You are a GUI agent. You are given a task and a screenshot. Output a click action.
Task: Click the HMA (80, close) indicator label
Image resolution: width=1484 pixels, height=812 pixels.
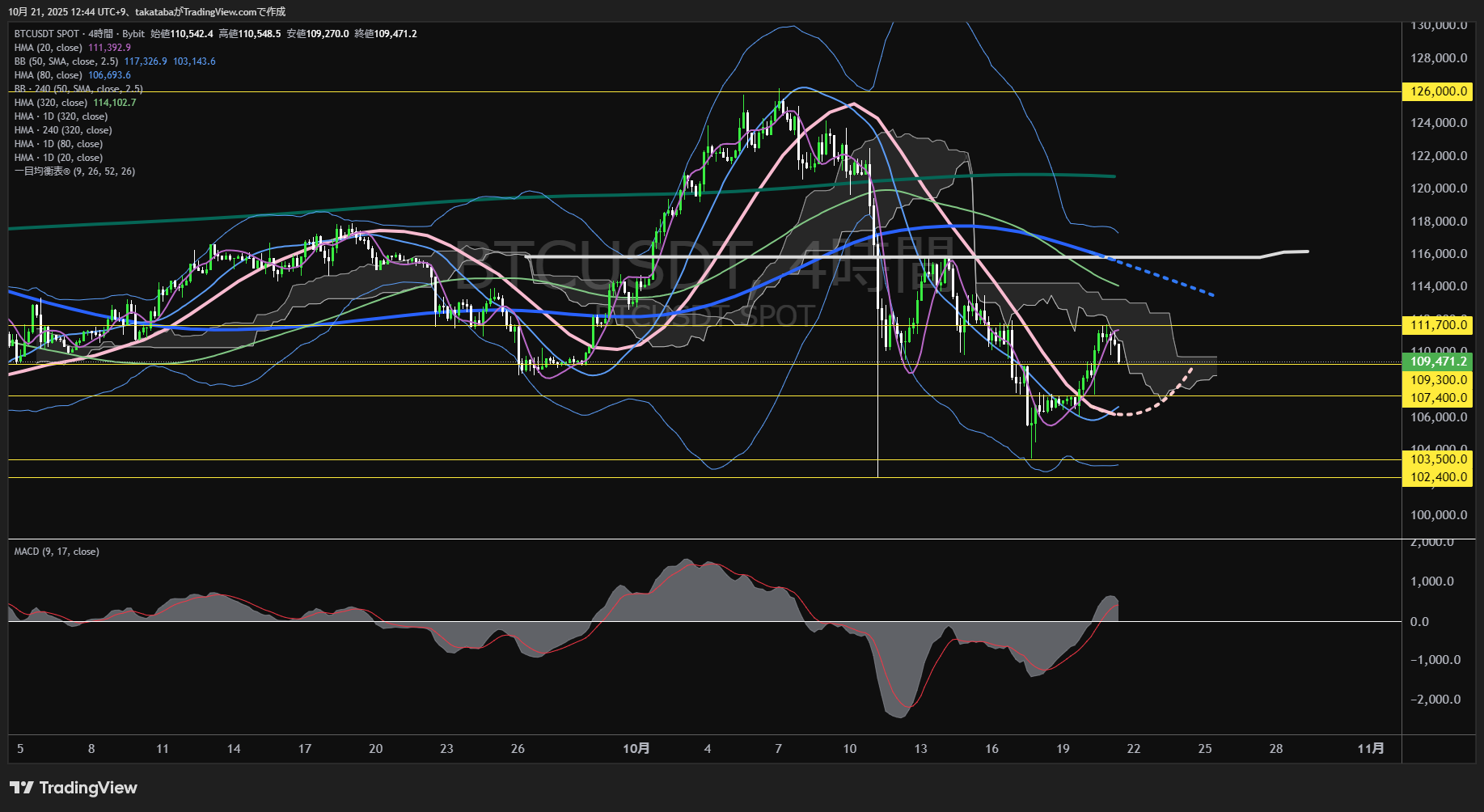(x=49, y=75)
